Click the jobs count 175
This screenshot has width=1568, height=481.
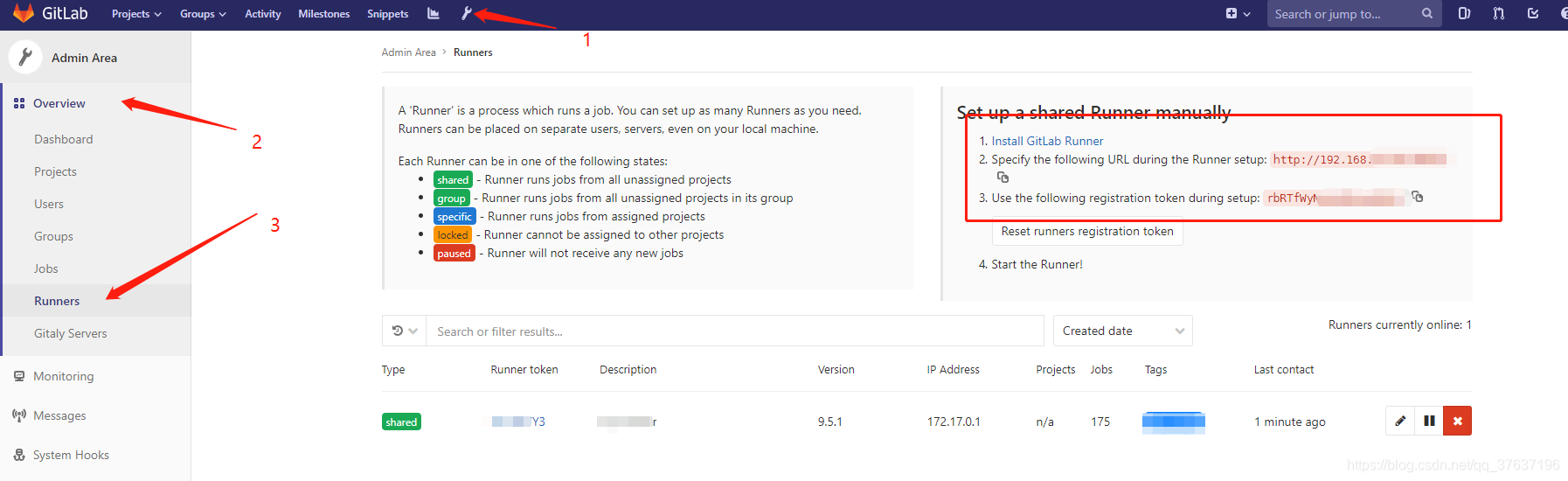point(1100,422)
